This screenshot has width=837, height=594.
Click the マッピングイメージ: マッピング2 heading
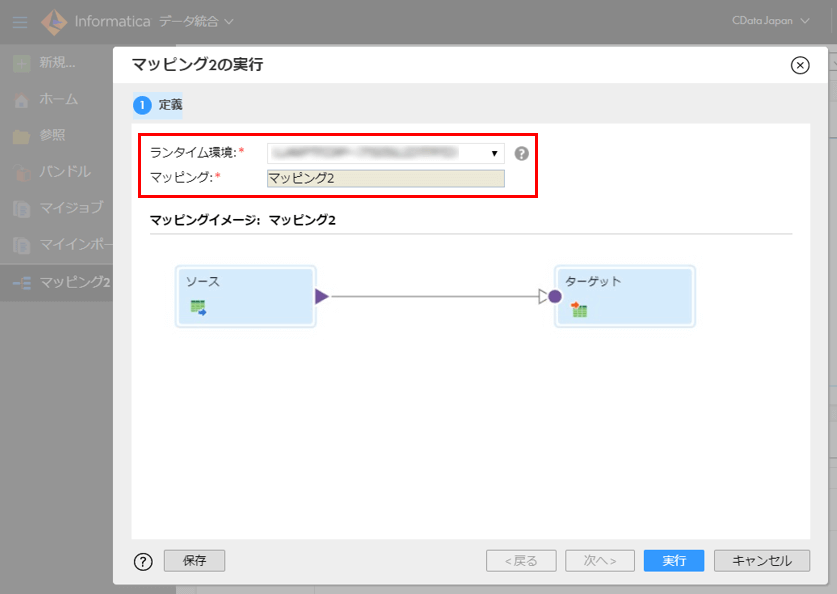[x=243, y=220]
